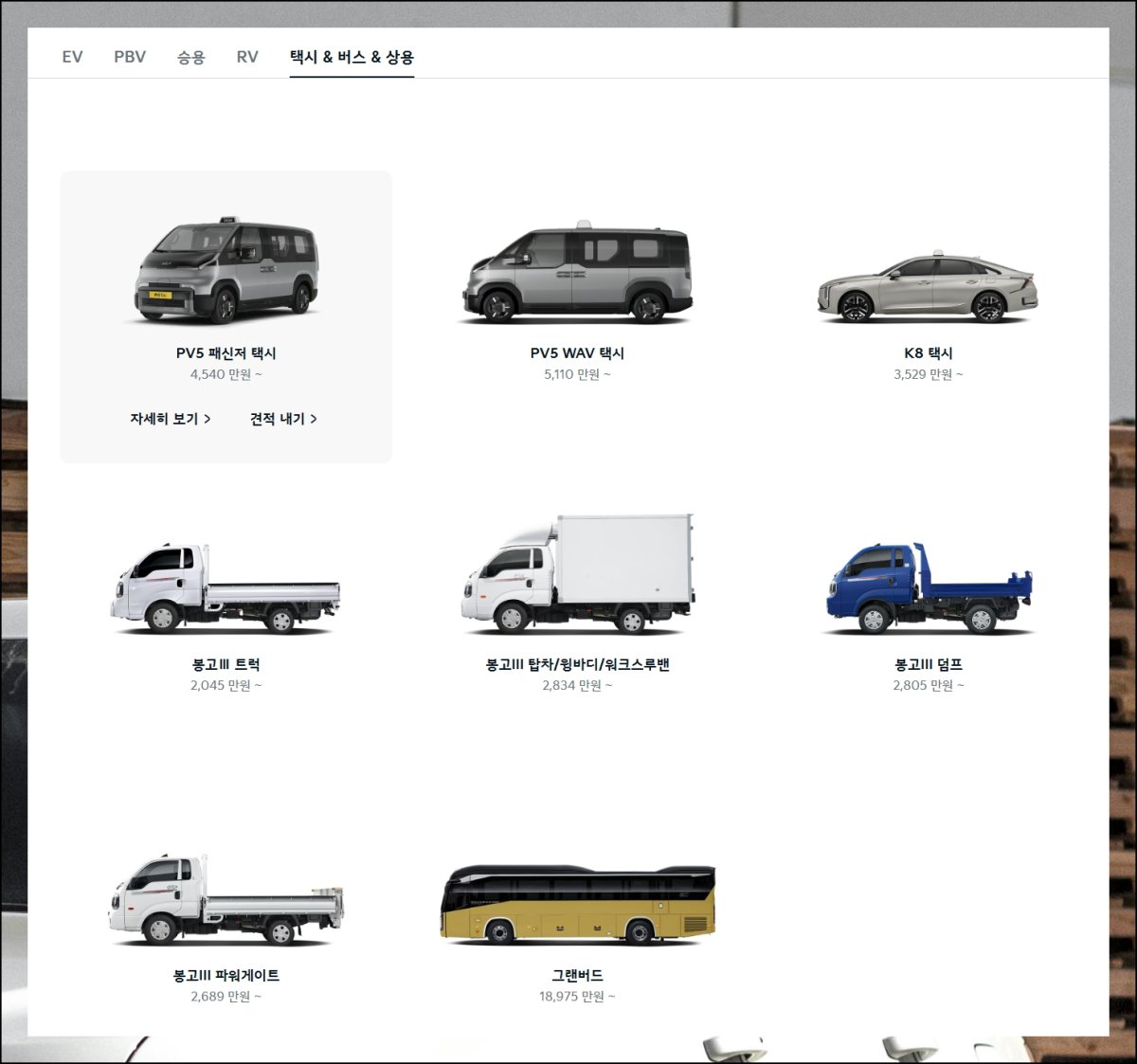Open the K8 택시 sedan image
Image resolution: width=1137 pixels, height=1064 pixels.
pyautogui.click(x=929, y=287)
